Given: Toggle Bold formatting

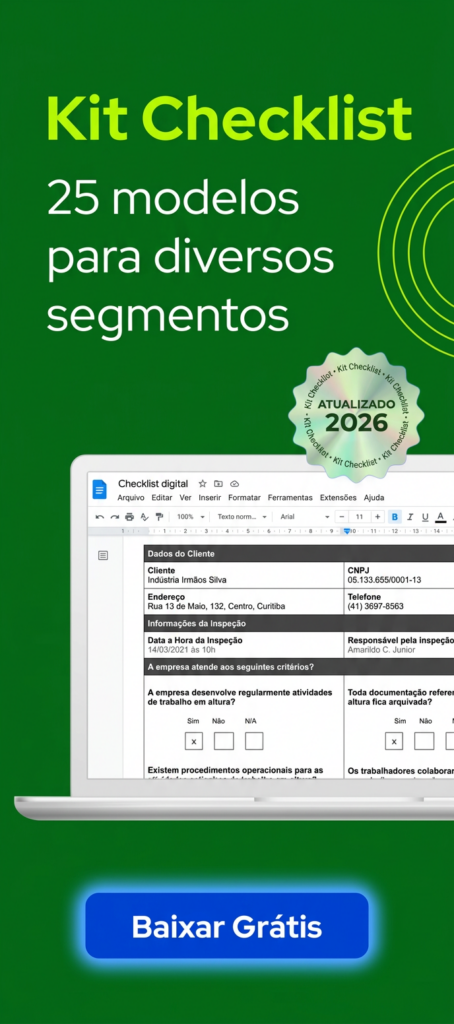Looking at the screenshot, I should pyautogui.click(x=395, y=517).
